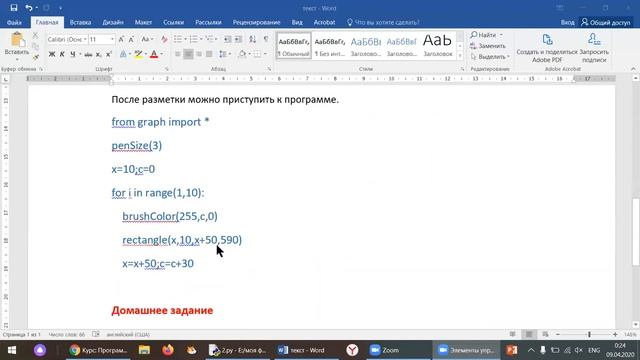The width and height of the screenshot is (640, 360).
Task: Apply the Обычный style
Action: [294, 46]
